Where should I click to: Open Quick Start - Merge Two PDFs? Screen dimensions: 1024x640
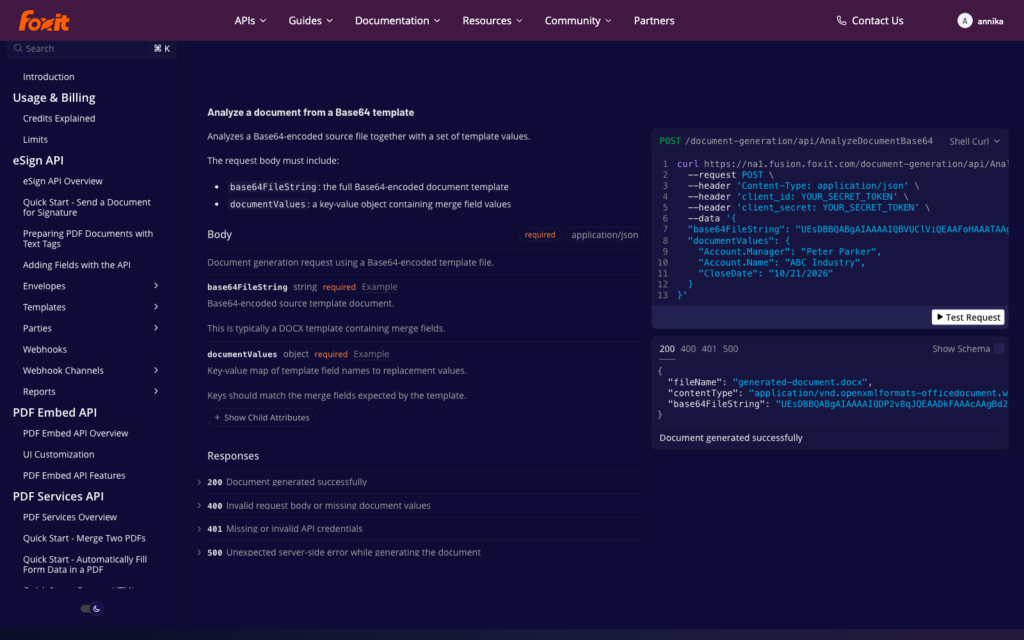84,538
